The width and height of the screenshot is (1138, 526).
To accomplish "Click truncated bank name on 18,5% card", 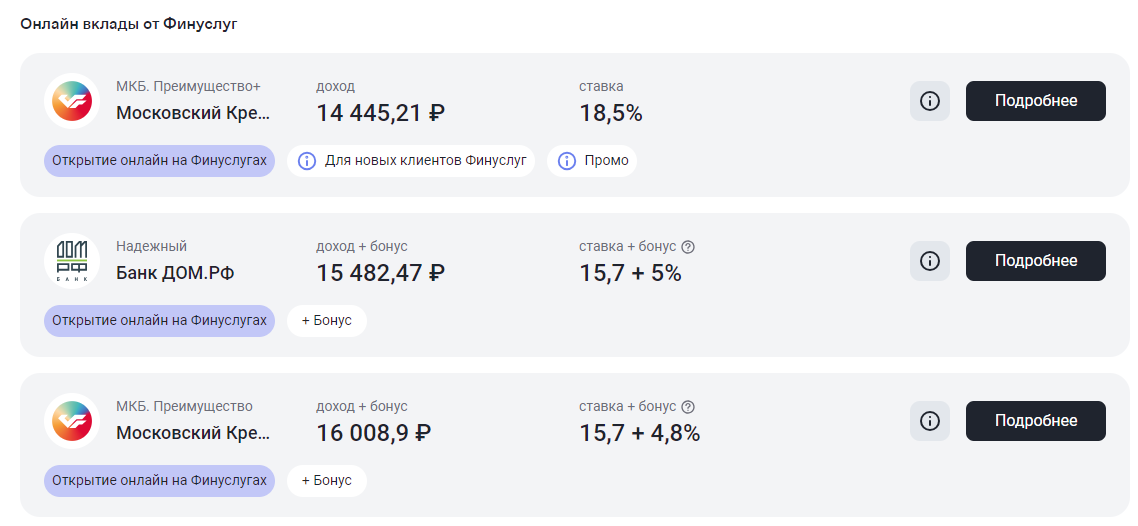I will pos(193,114).
